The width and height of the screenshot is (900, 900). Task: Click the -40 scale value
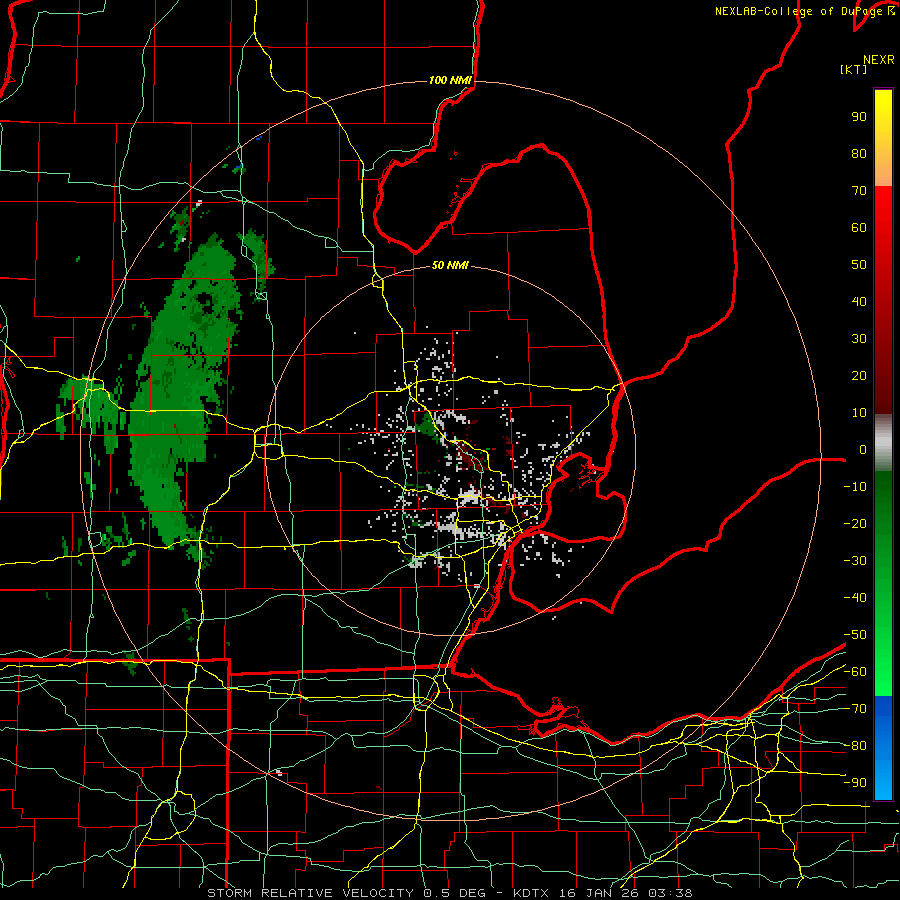pyautogui.click(x=855, y=598)
